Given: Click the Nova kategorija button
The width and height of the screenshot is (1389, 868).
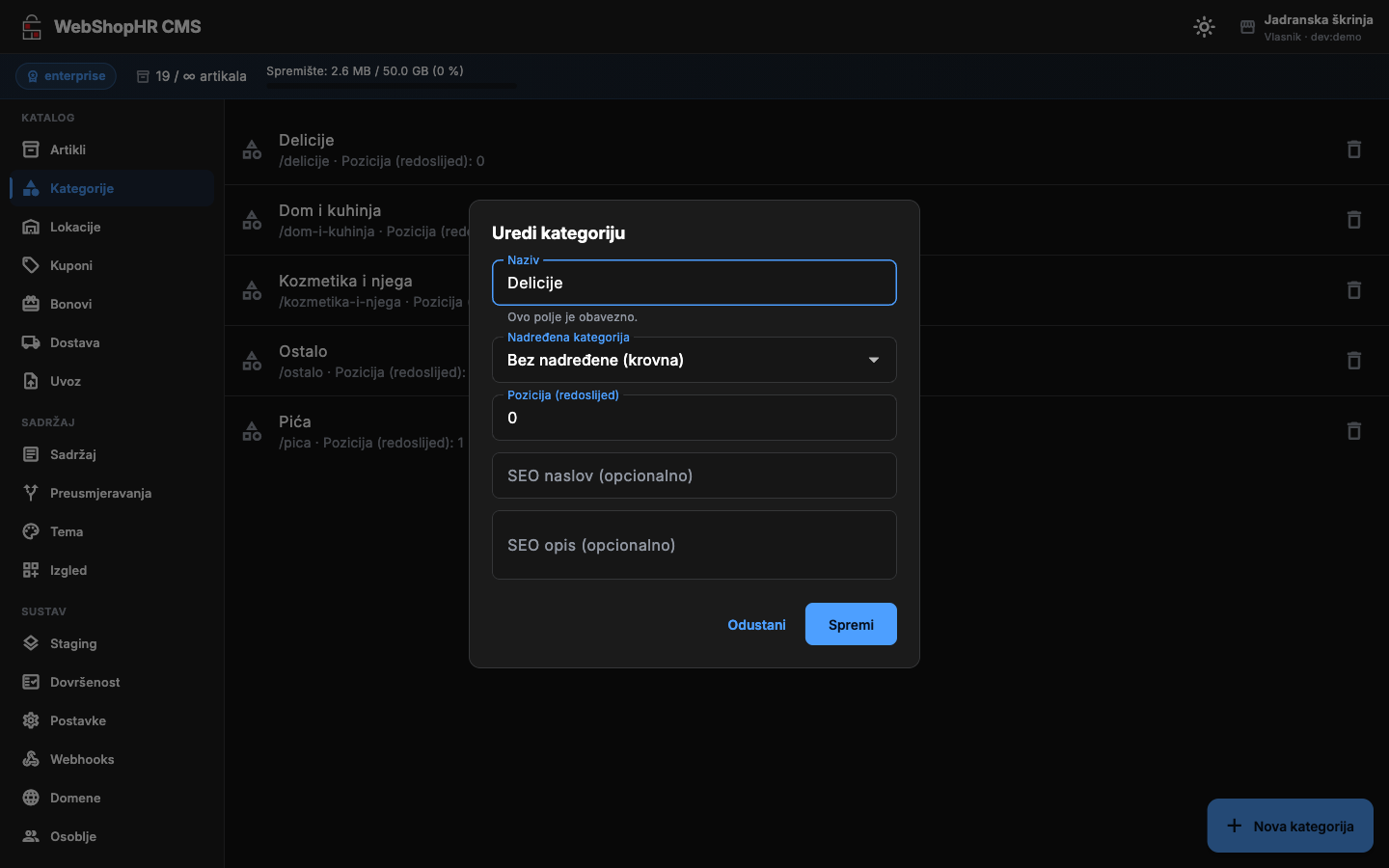Looking at the screenshot, I should click(1290, 826).
